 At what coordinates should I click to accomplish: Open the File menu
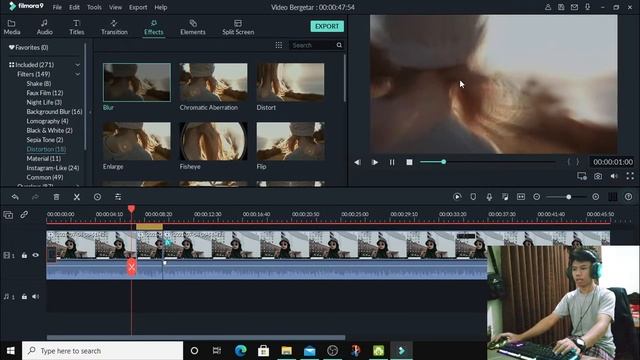point(57,7)
